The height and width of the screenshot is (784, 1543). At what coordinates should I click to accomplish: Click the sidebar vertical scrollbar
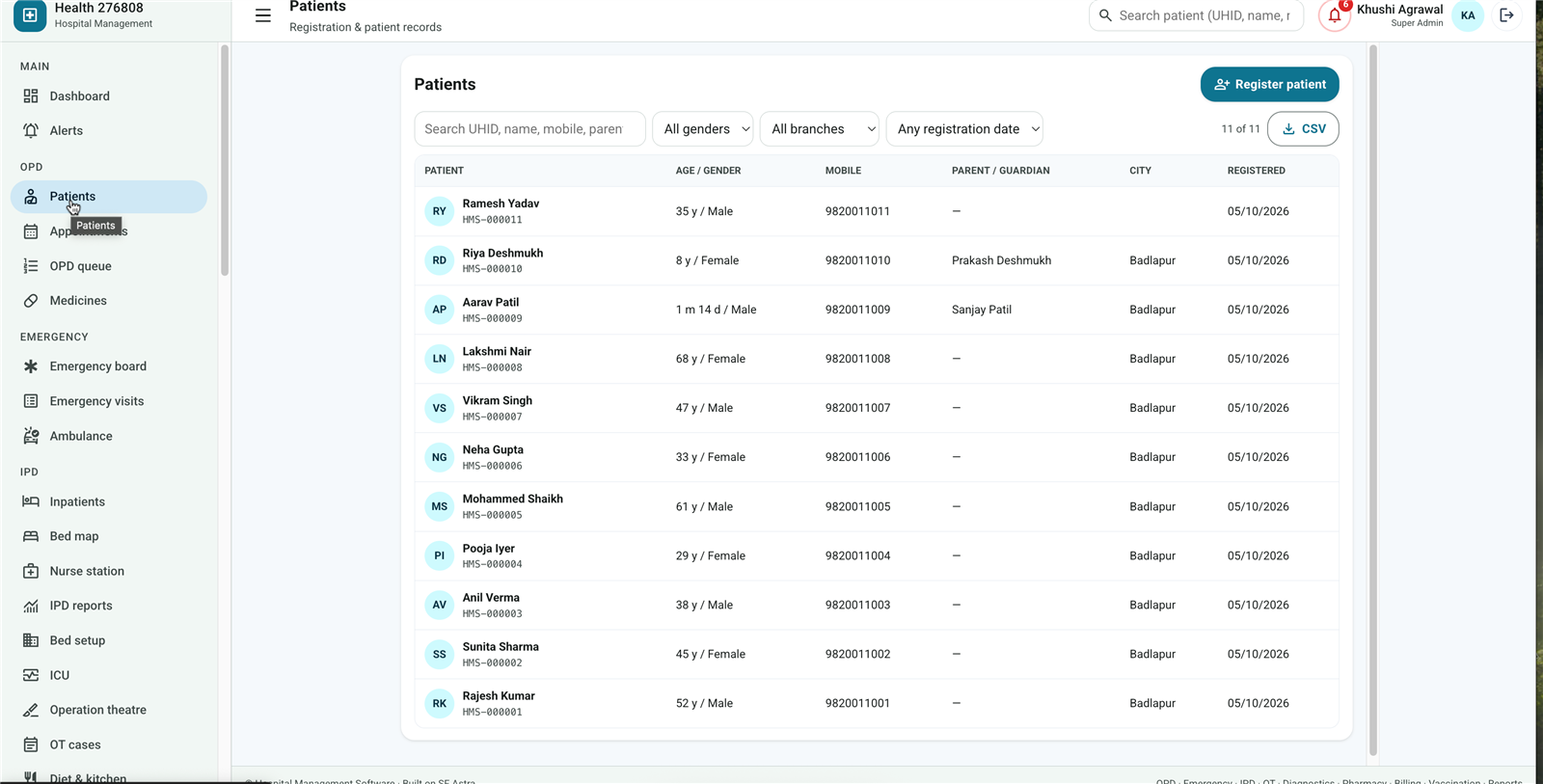(225, 160)
